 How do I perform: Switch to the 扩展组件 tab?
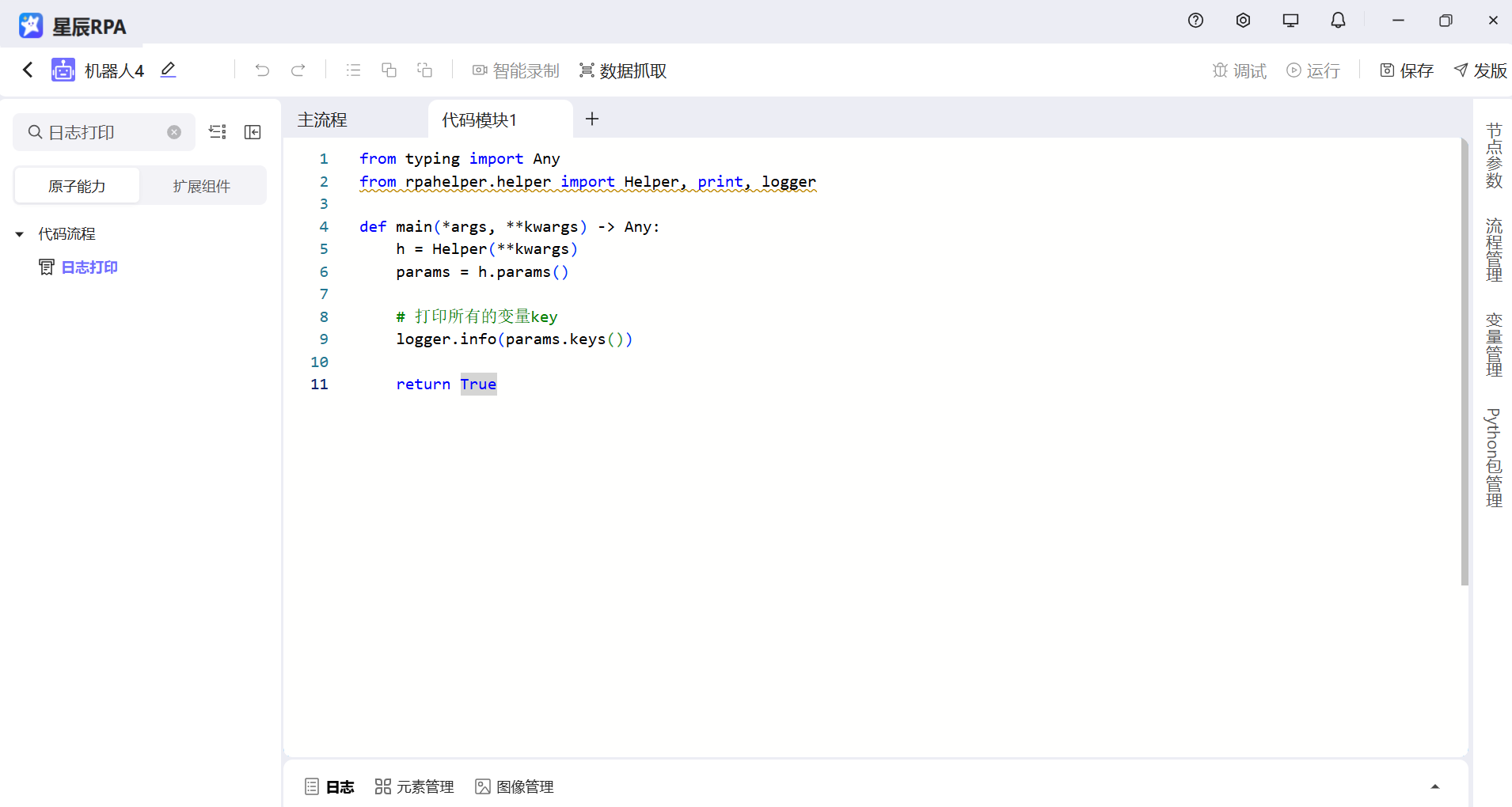click(x=202, y=186)
